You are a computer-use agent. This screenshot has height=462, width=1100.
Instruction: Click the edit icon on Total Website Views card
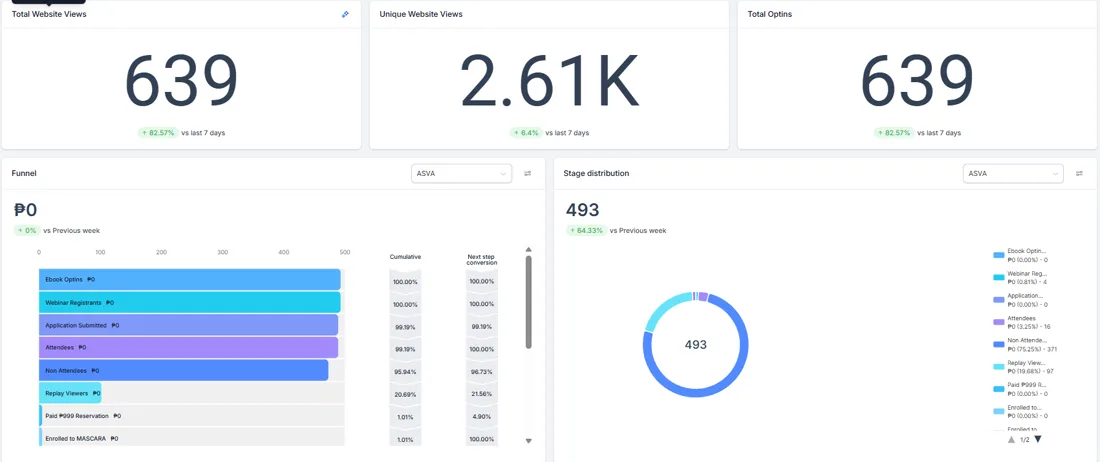click(345, 14)
